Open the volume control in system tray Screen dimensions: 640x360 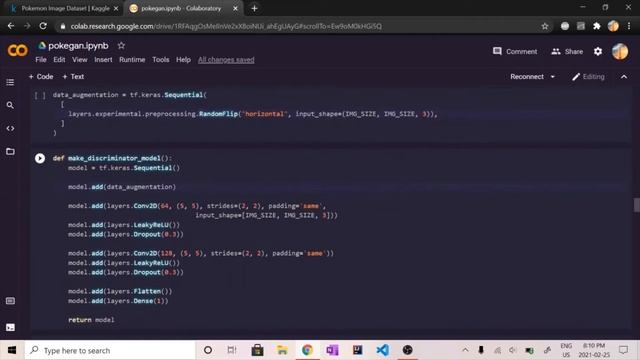pyautogui.click(x=513, y=350)
